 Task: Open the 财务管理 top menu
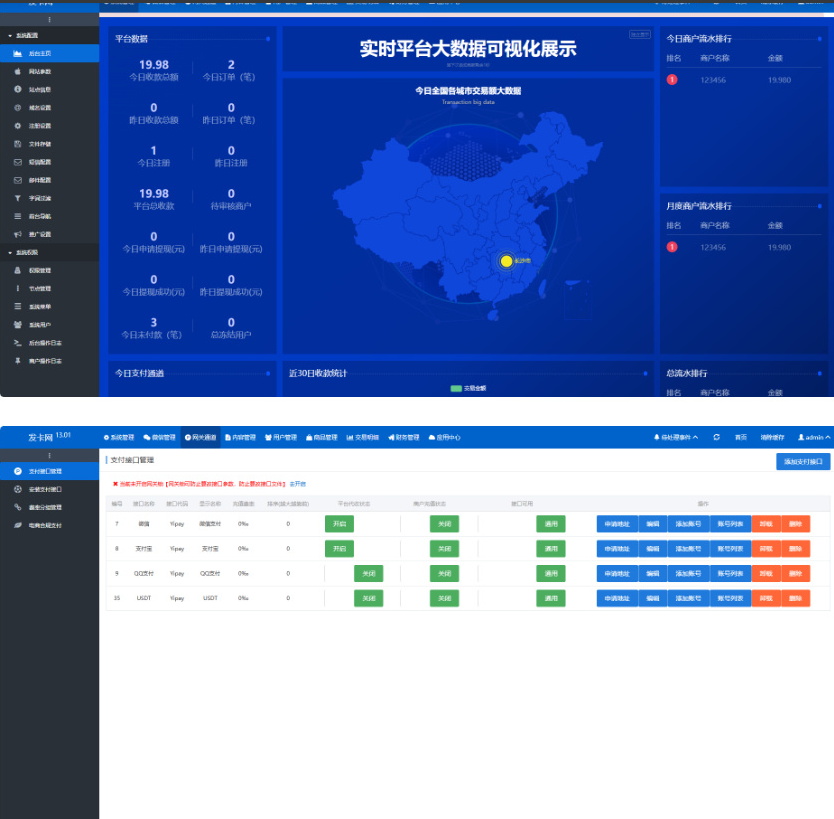tap(404, 437)
